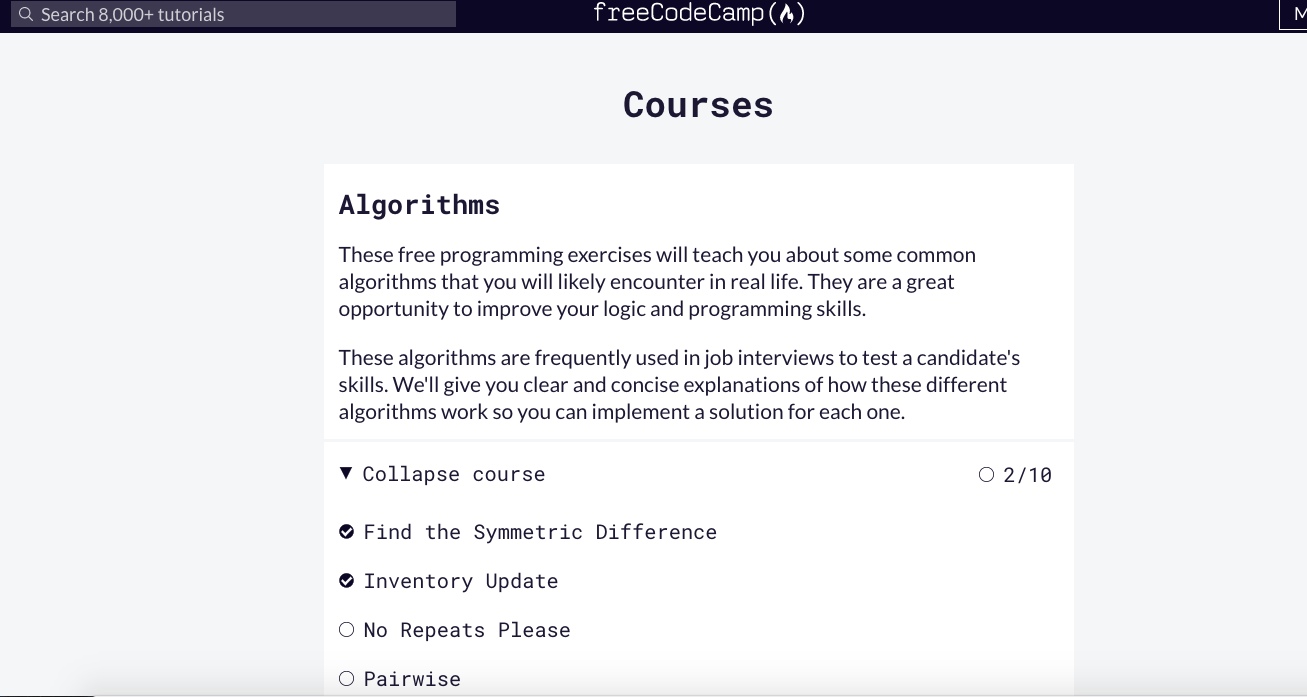The height and width of the screenshot is (697, 1307).
Task: Focus the Search 8,000+ tutorials field
Action: [233, 14]
